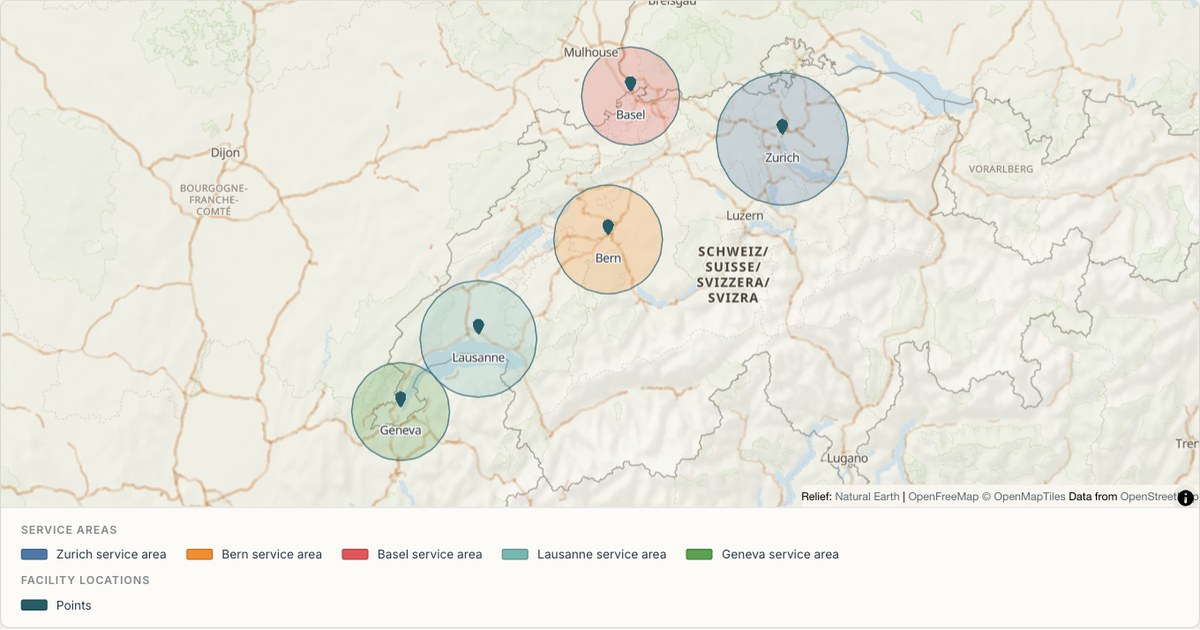Click the Geneva city label on map
The height and width of the screenshot is (630, 1200).
click(400, 430)
